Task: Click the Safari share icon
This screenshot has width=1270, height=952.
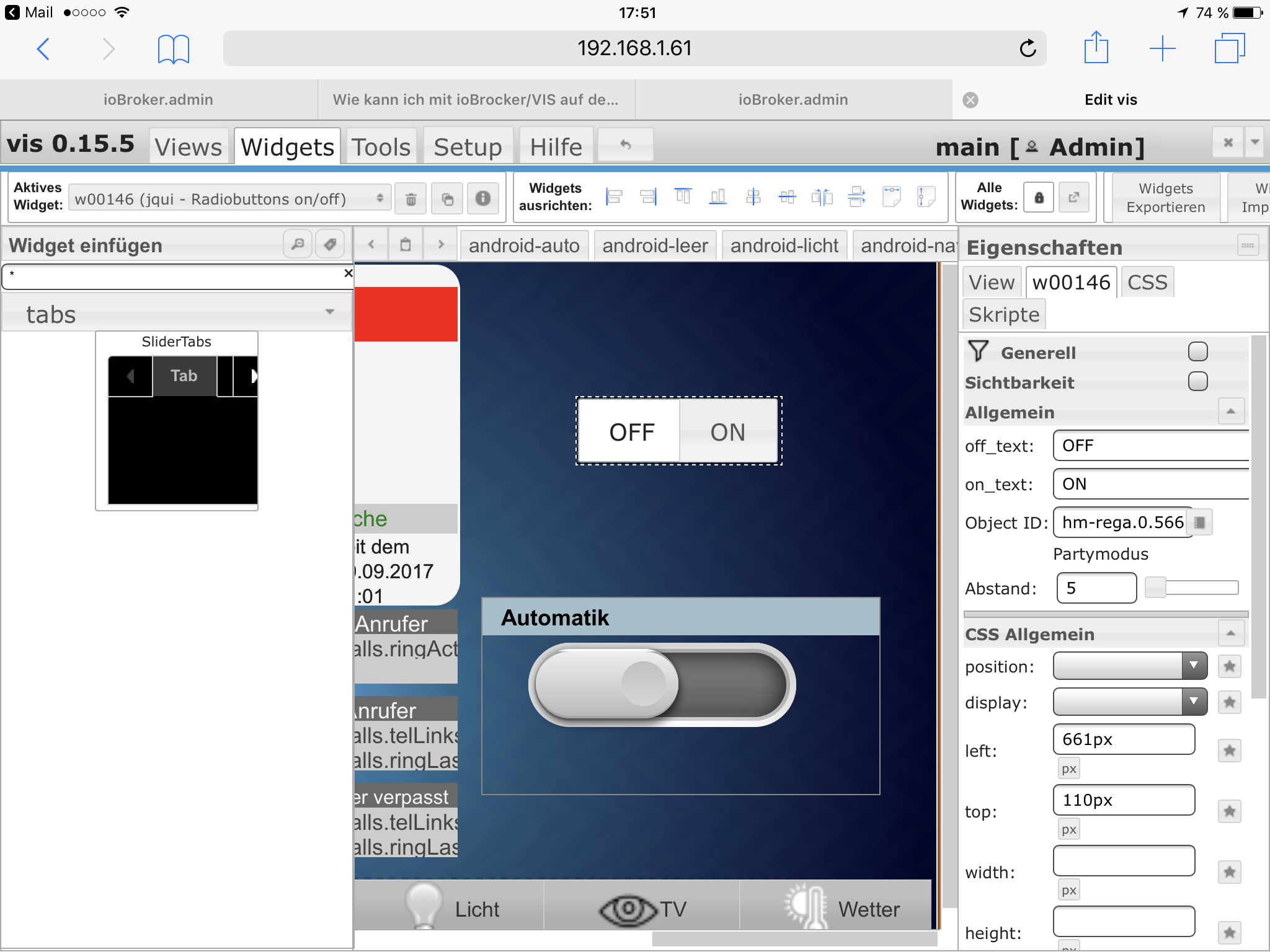Action: tap(1096, 48)
